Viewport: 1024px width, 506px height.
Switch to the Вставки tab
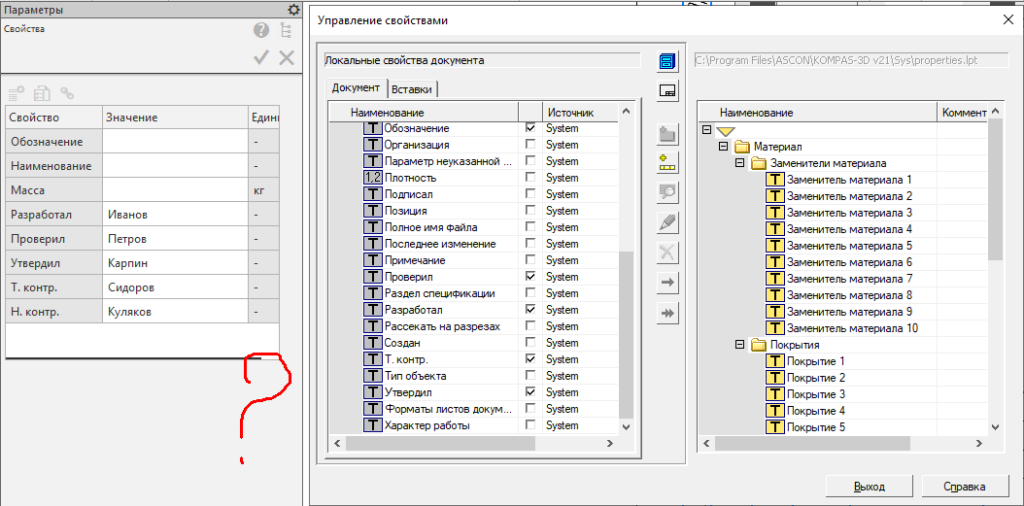(x=412, y=89)
